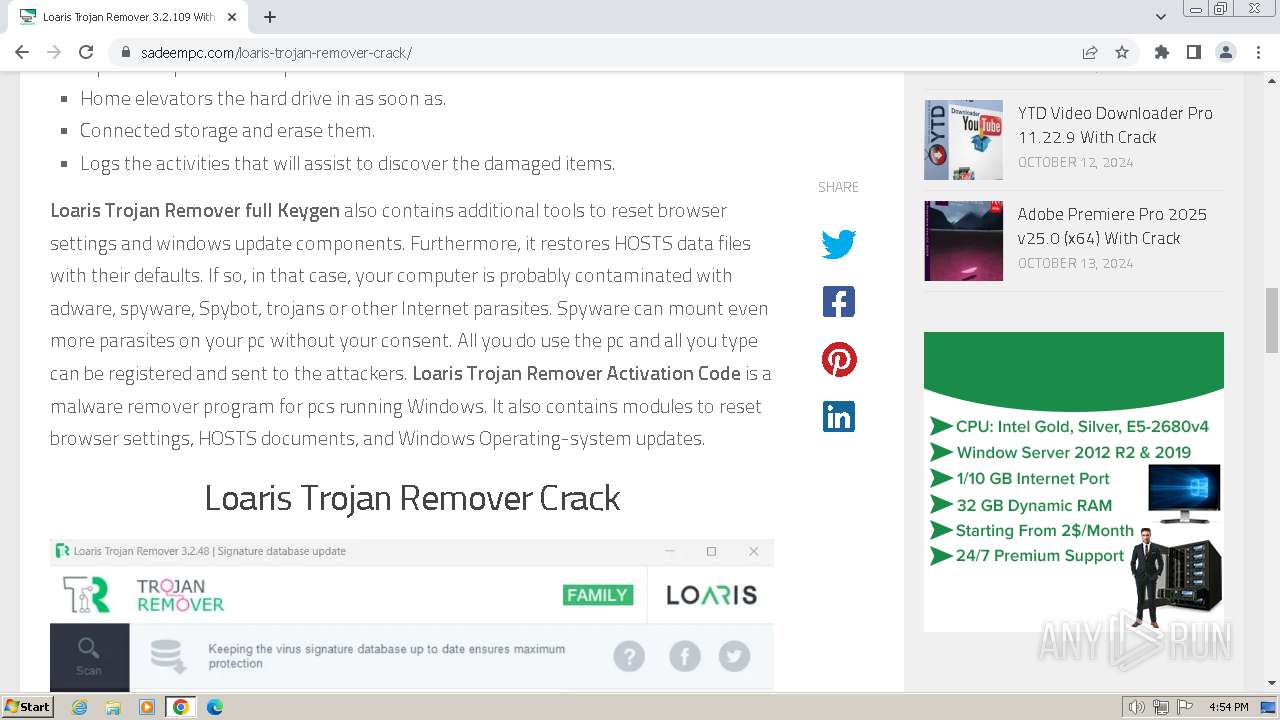Screen dimensions: 1280x720
Task: Click the help question mark icon in screenshot
Action: tap(629, 656)
